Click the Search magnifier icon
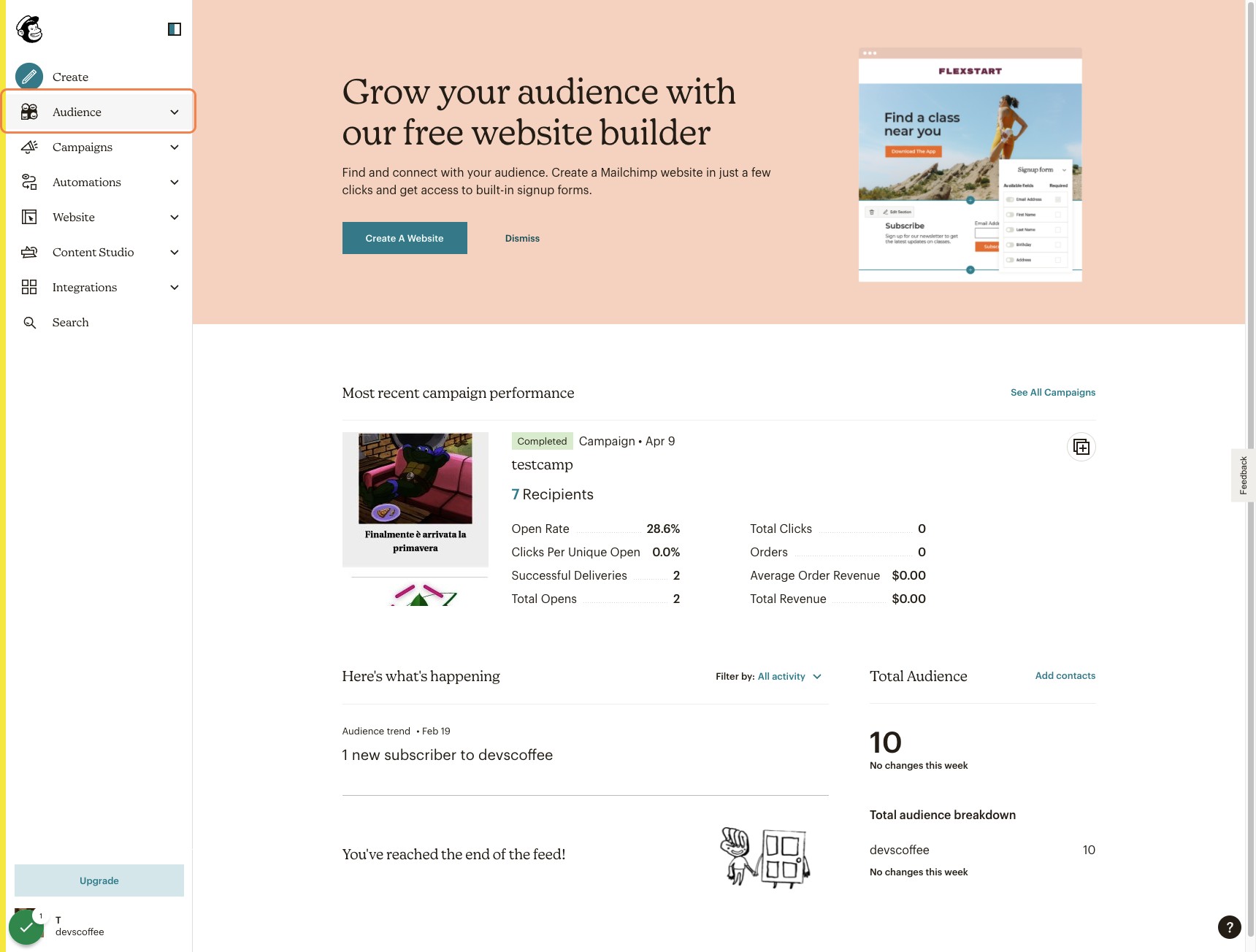Viewport: 1256px width, 952px height. pos(29,322)
